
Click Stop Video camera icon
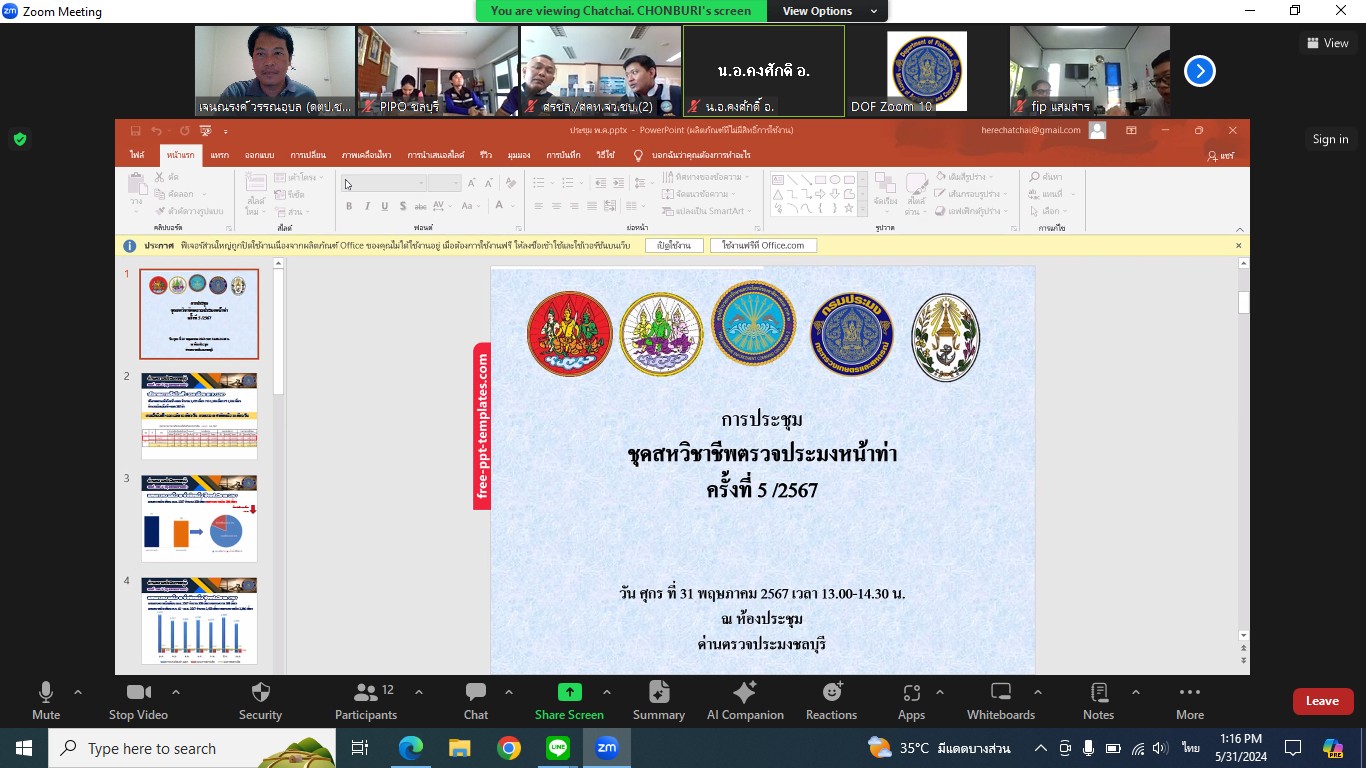[x=138, y=692]
